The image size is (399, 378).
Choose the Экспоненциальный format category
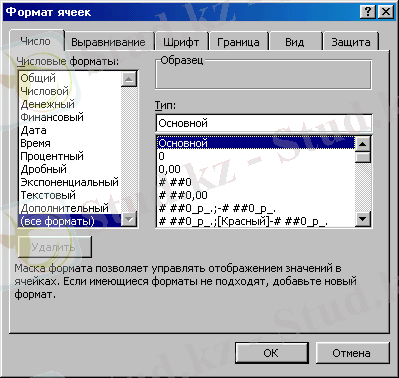pos(70,182)
